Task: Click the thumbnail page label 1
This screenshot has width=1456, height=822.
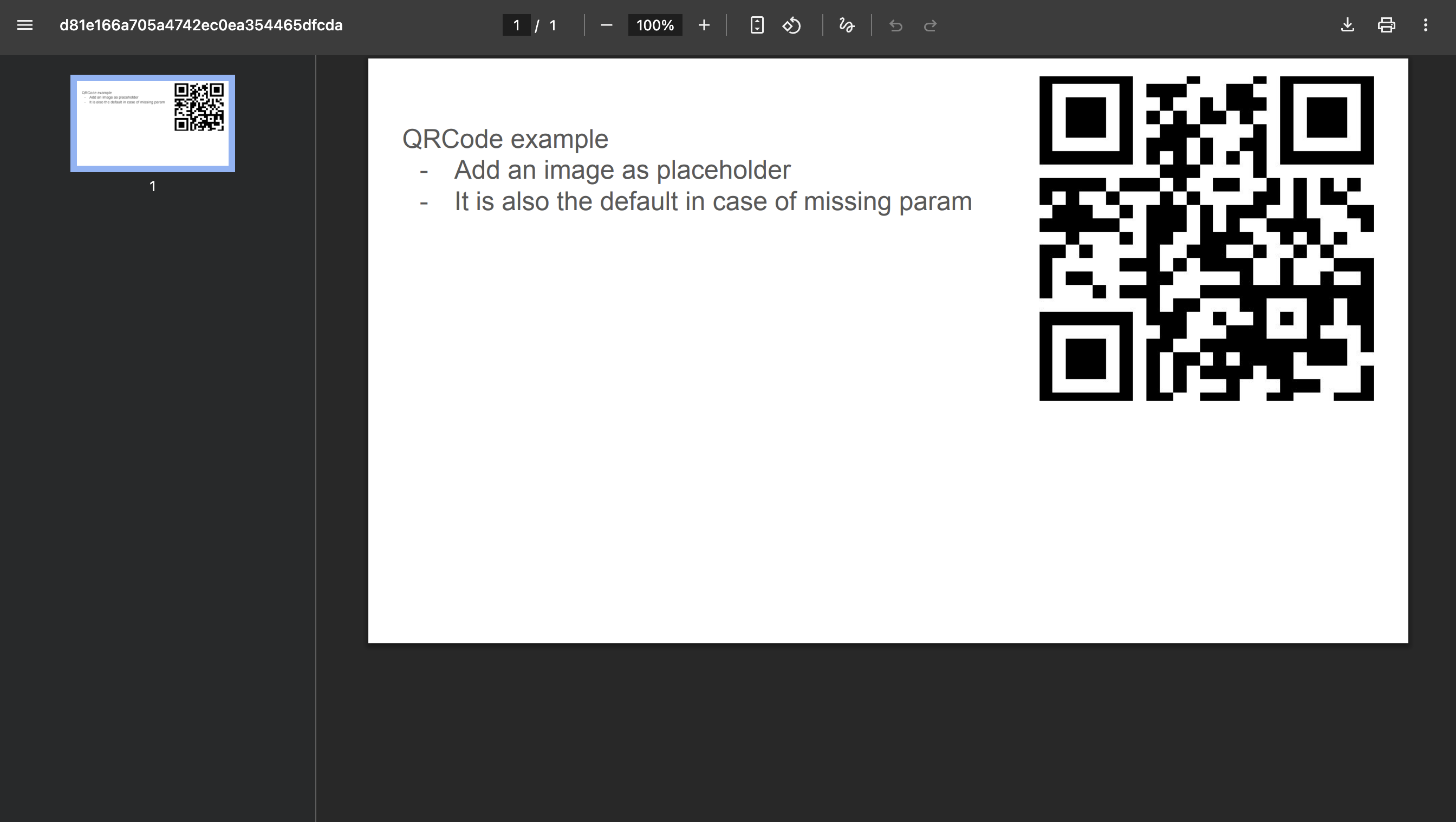Action: tap(153, 186)
